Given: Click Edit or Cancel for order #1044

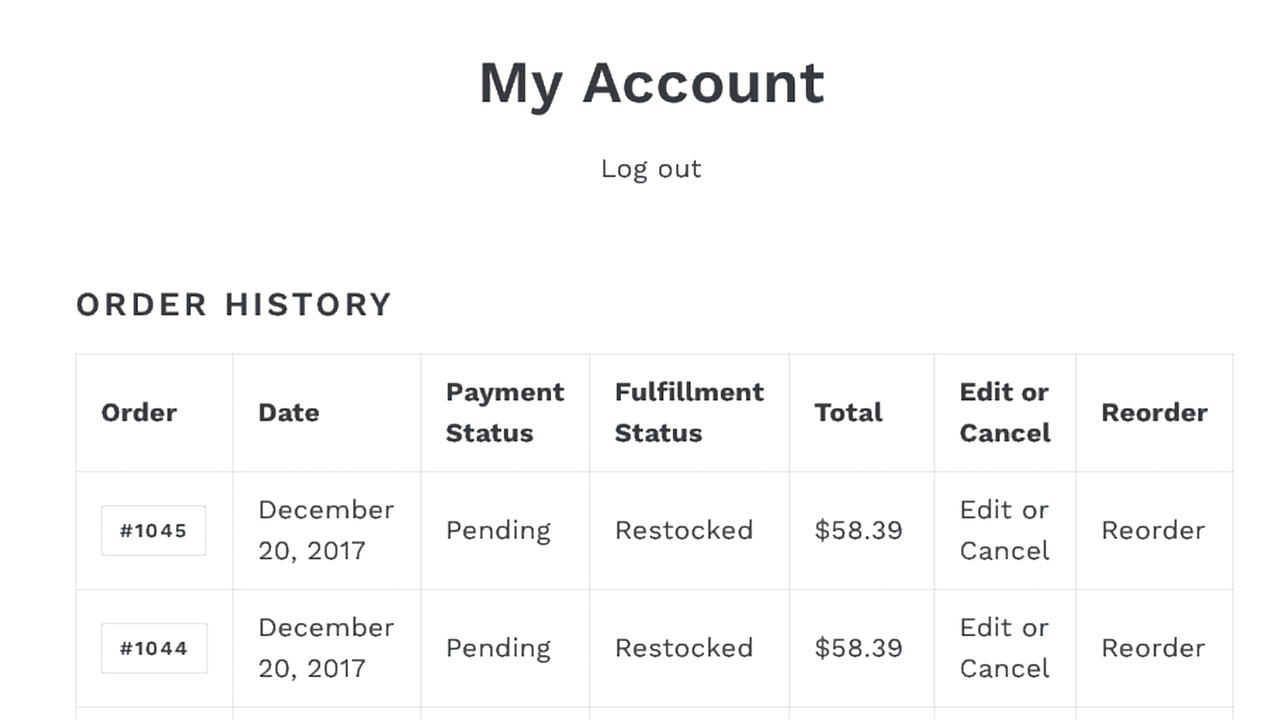Looking at the screenshot, I should [x=1004, y=648].
